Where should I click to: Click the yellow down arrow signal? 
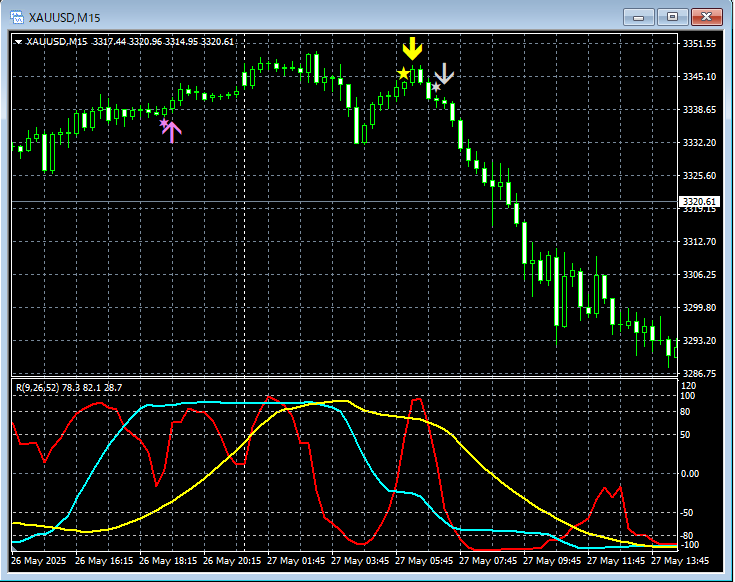(412, 49)
